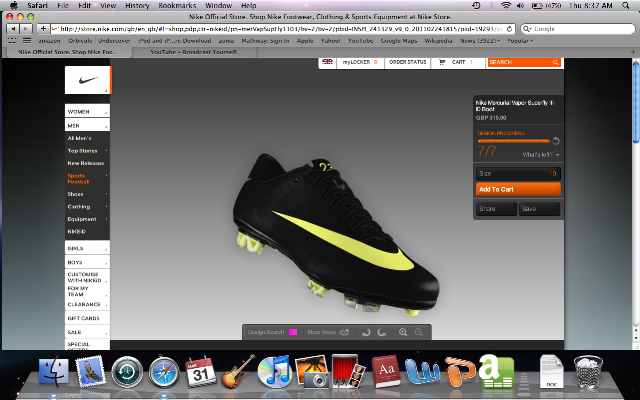The image size is (640, 400).
Task: Open iCal calendar in the Dock
Action: coord(200,371)
